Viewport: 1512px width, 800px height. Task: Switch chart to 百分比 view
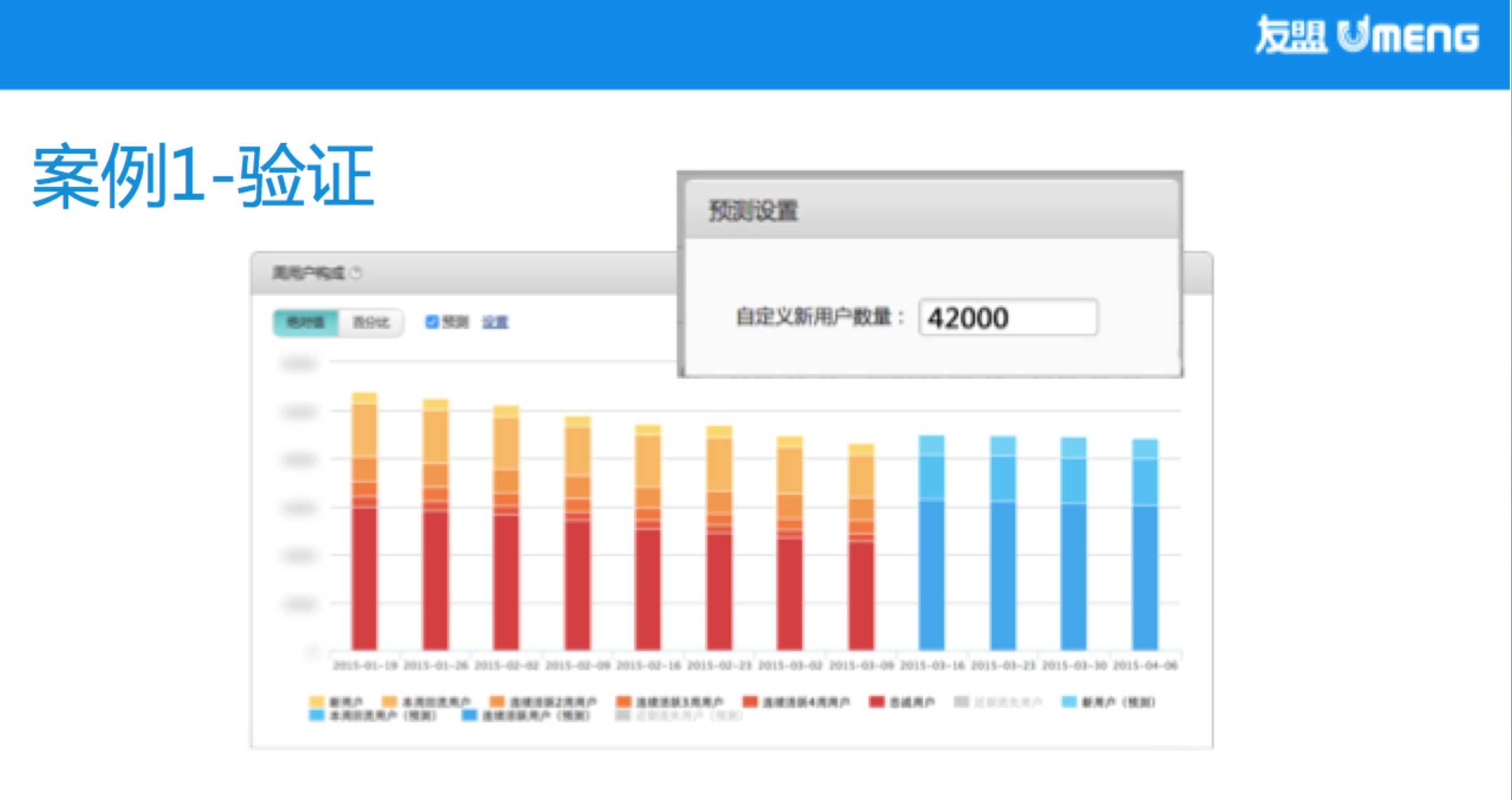click(x=371, y=322)
